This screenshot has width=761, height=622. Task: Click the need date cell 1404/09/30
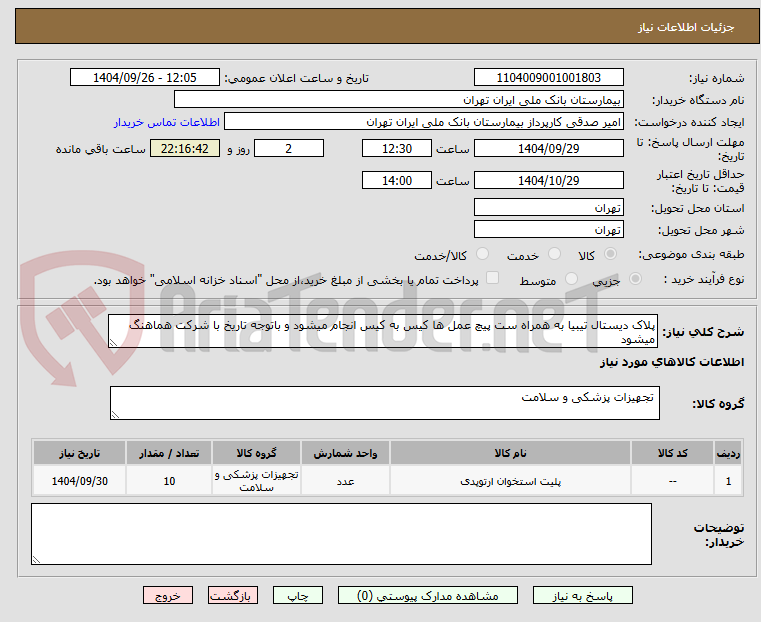pos(80,481)
